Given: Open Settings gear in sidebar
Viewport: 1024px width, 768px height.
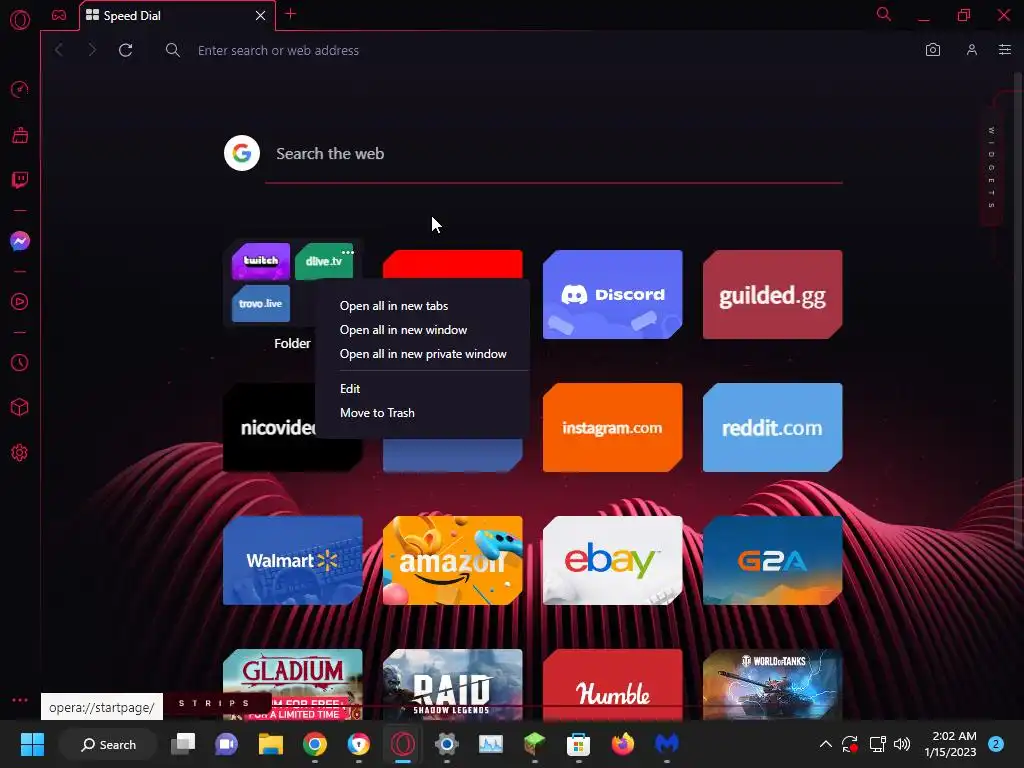Looking at the screenshot, I should point(20,453).
